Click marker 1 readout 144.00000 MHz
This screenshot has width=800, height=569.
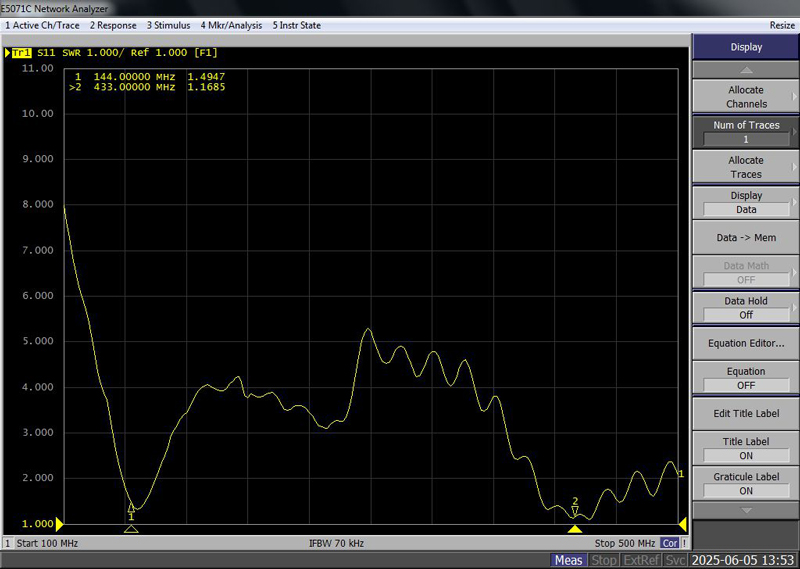(x=134, y=77)
